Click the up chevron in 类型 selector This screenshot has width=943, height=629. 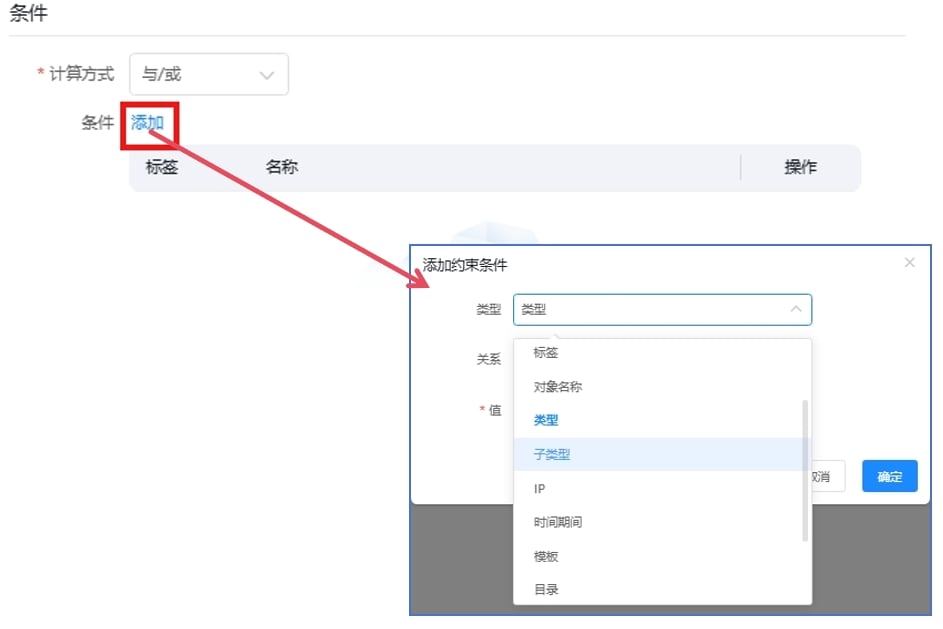796,309
